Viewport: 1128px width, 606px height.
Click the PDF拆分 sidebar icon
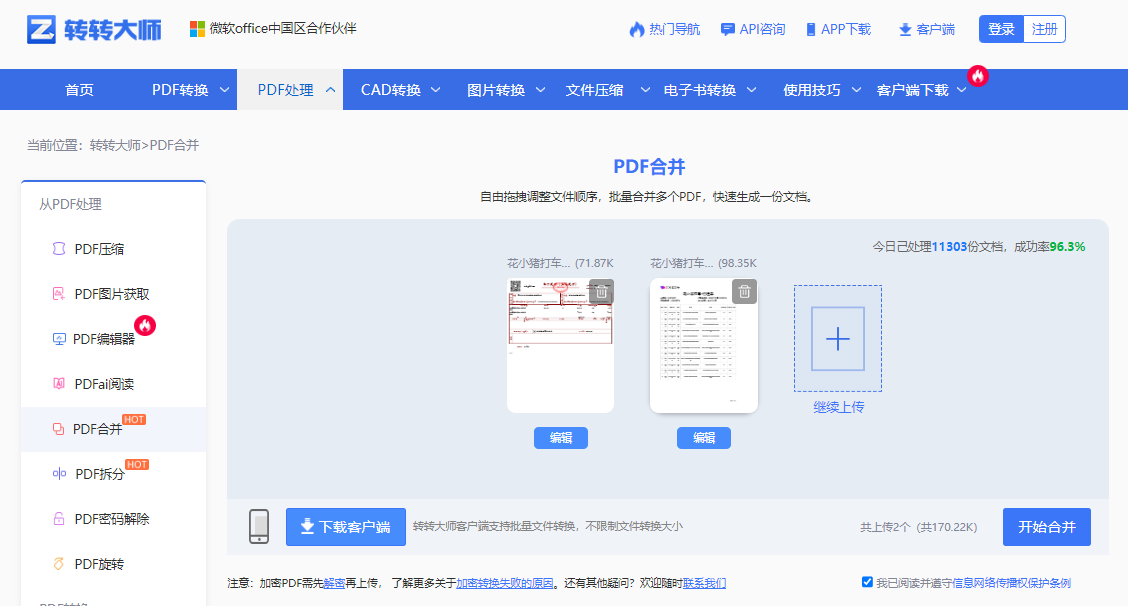click(x=59, y=474)
